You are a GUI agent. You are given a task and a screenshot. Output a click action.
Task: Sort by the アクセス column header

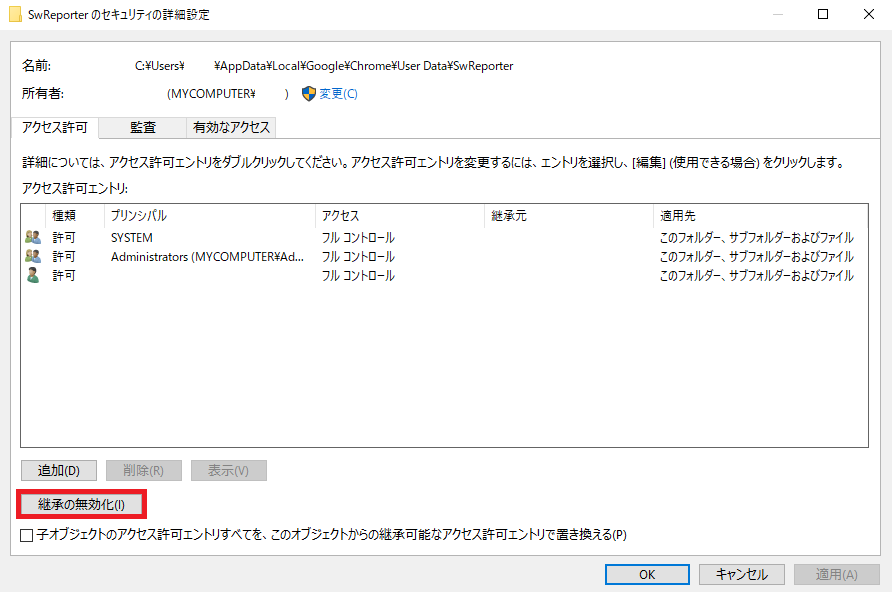399,216
